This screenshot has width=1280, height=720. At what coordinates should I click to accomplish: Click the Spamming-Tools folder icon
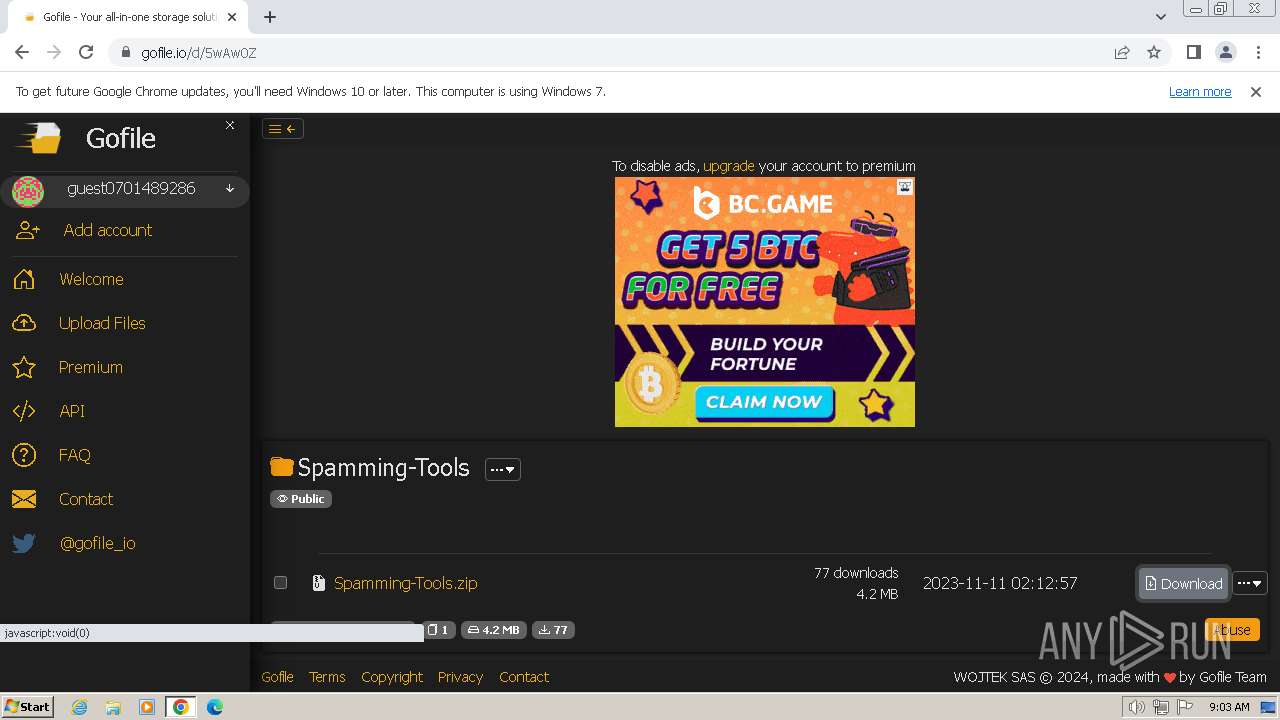[282, 467]
